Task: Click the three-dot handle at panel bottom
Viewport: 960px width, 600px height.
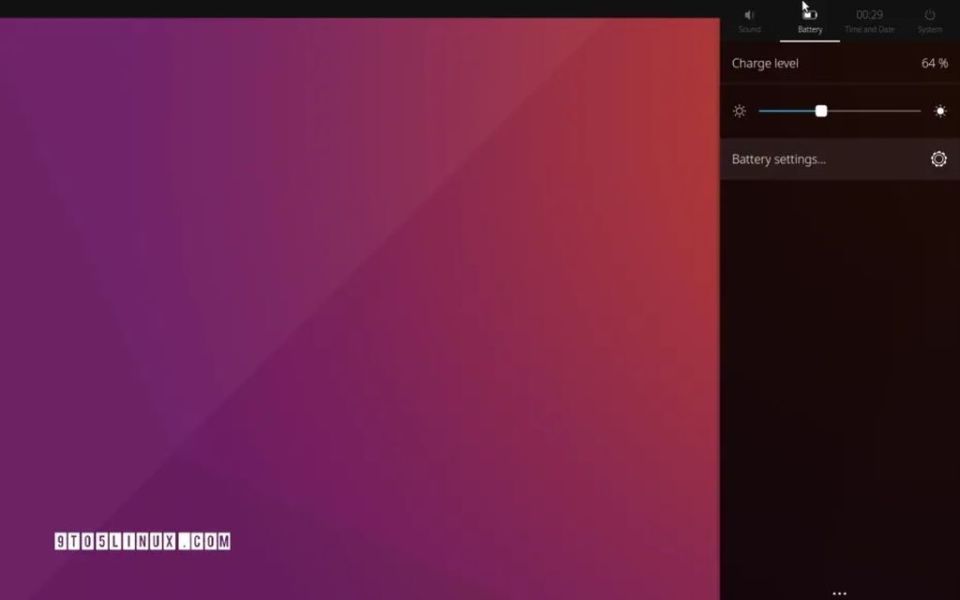Action: 839,593
